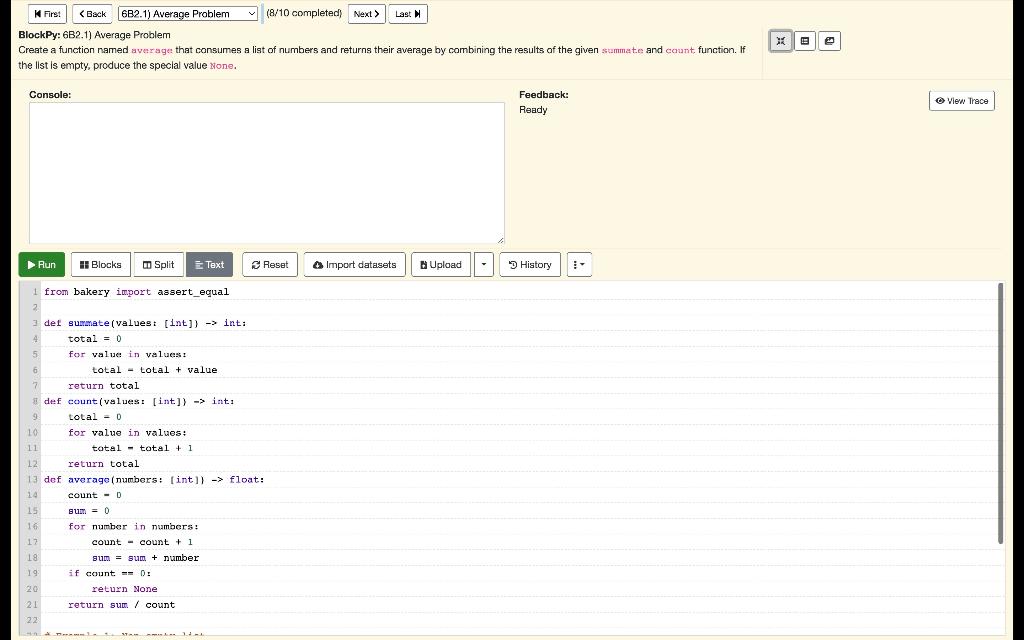Viewport: 1024px width, 640px height.
Task: Select the list layout icon
Action: point(805,41)
